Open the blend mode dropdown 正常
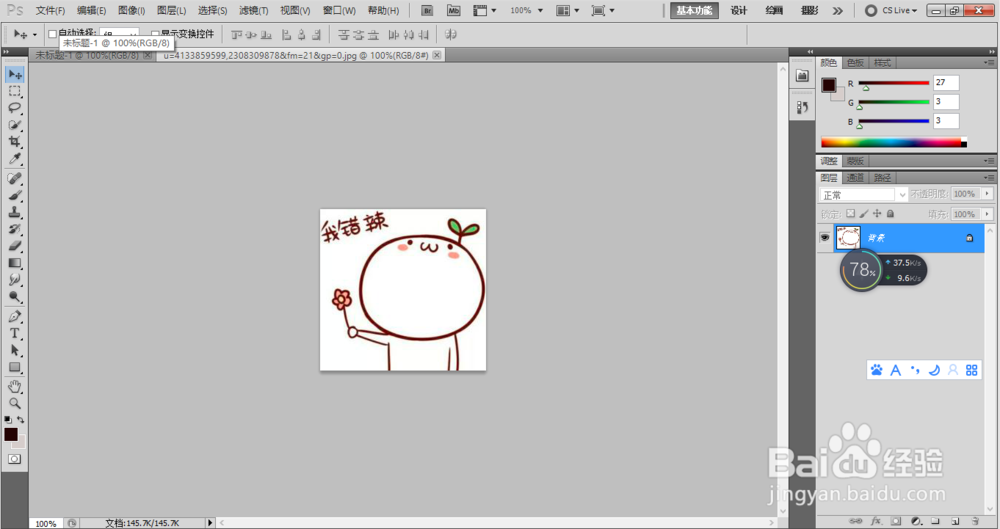 pos(863,194)
